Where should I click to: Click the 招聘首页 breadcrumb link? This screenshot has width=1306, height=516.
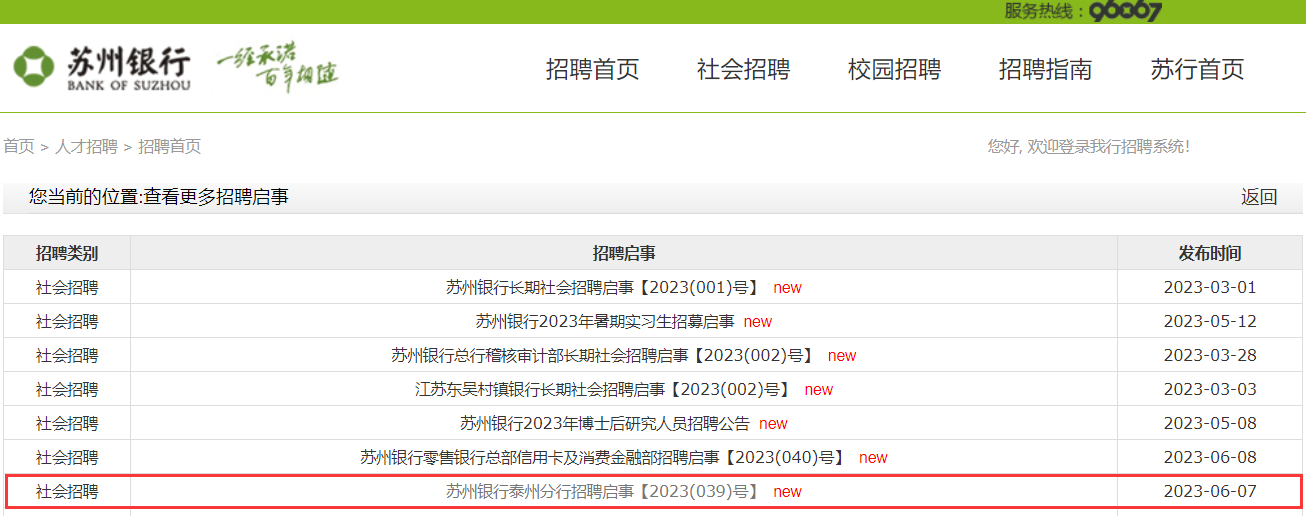coord(169,146)
